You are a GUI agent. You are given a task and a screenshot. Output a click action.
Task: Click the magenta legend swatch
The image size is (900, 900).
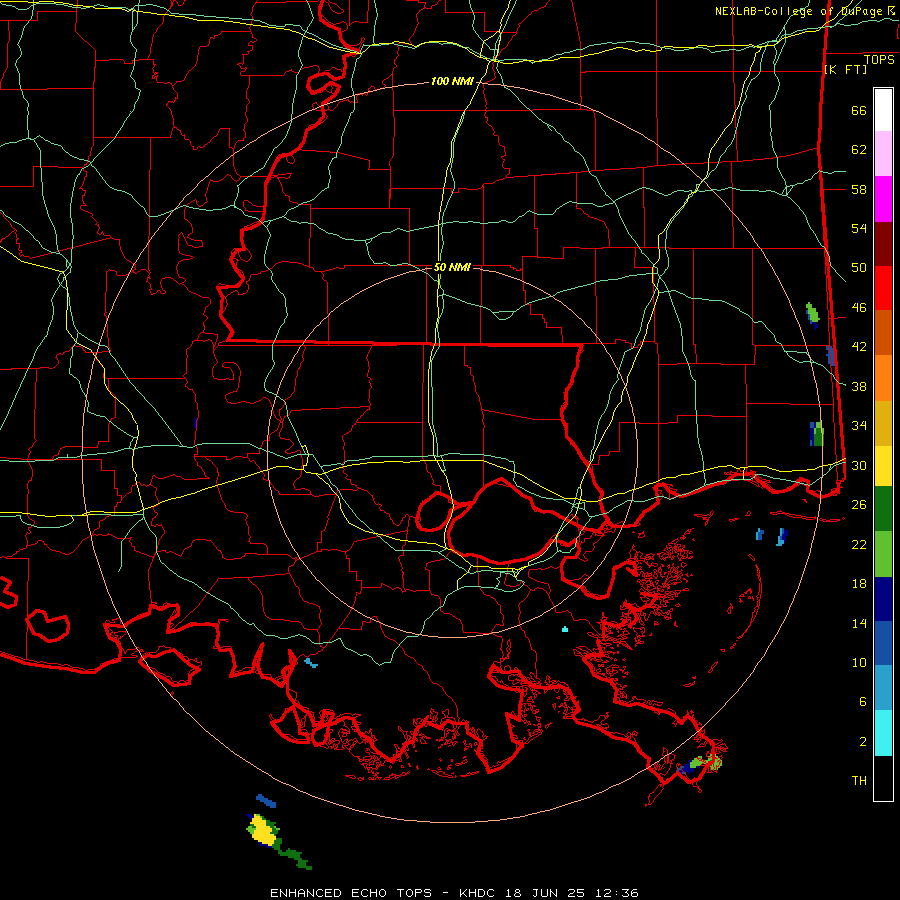coord(883,199)
